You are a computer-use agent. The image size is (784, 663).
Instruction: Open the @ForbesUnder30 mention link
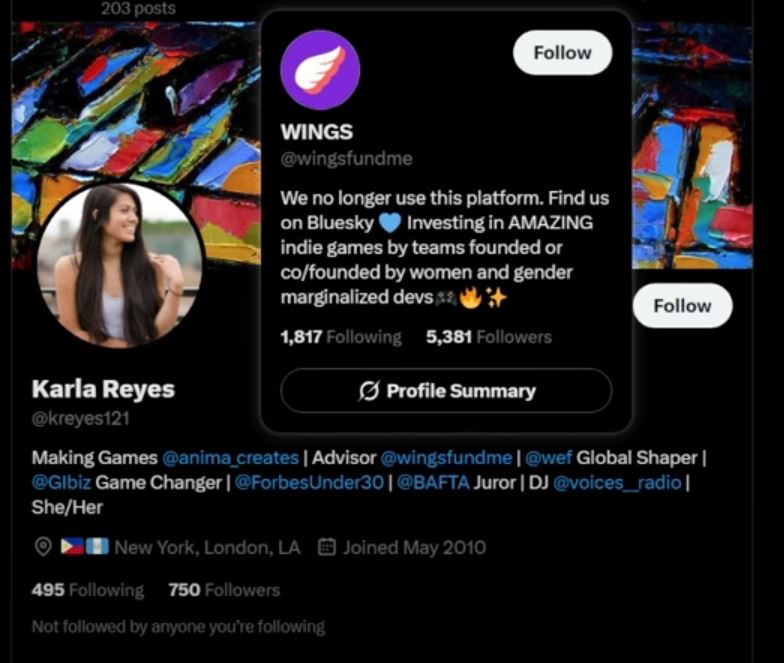[309, 482]
